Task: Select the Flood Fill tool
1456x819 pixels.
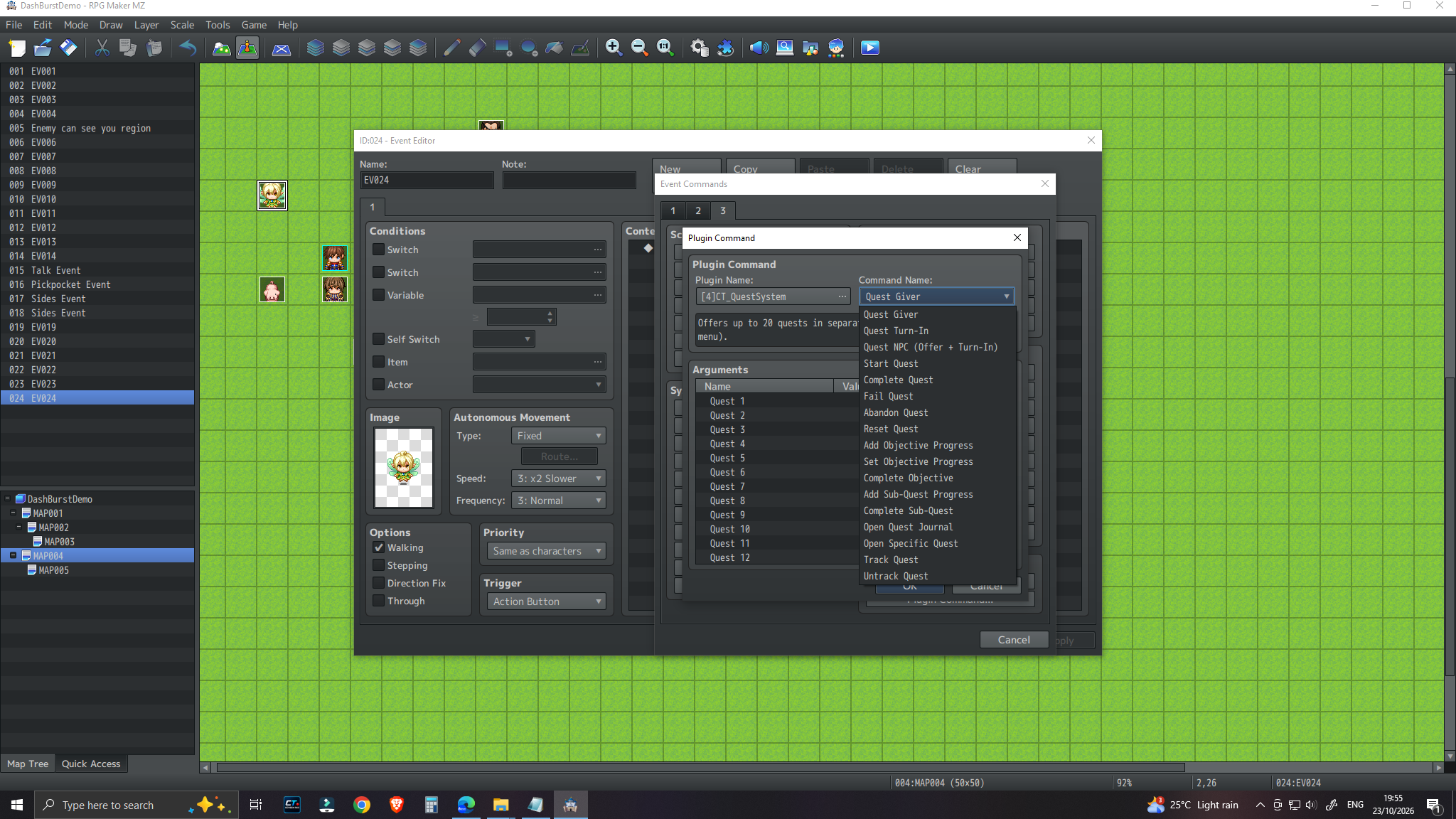Action: pos(554,48)
